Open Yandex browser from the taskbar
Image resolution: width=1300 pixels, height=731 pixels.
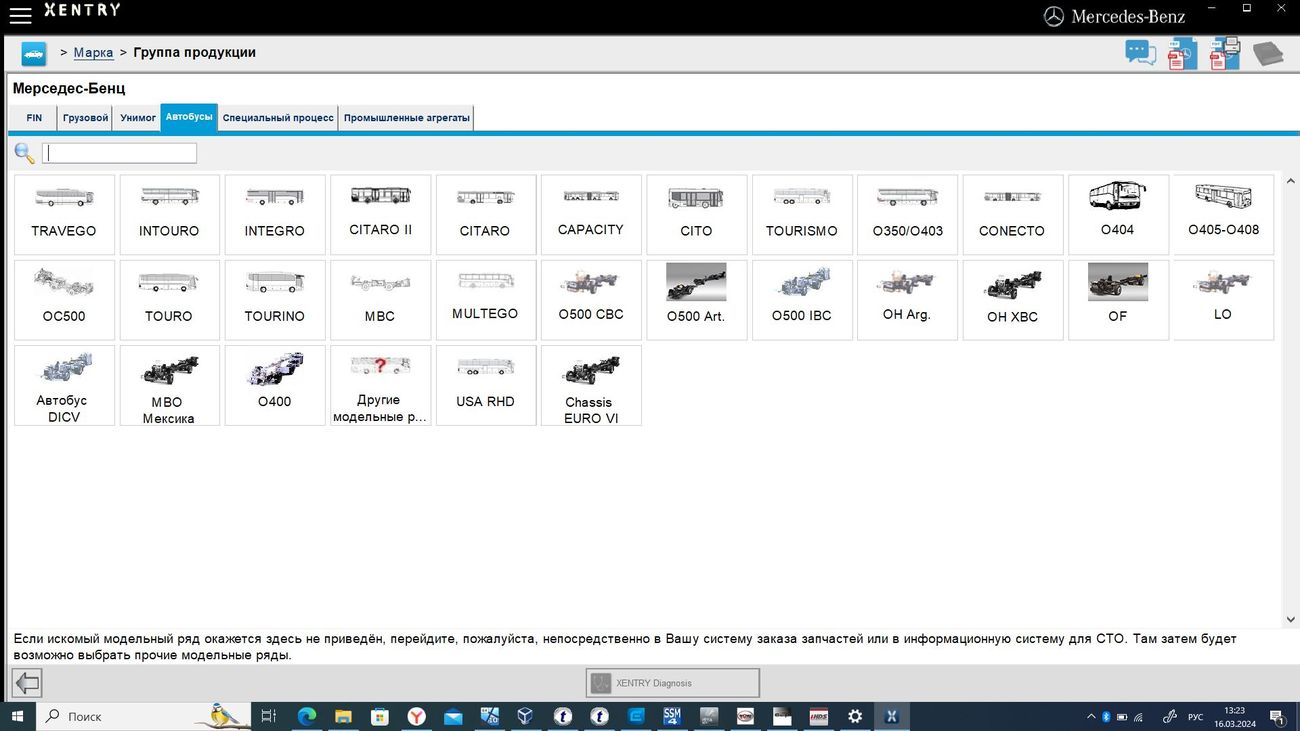pyautogui.click(x=416, y=716)
